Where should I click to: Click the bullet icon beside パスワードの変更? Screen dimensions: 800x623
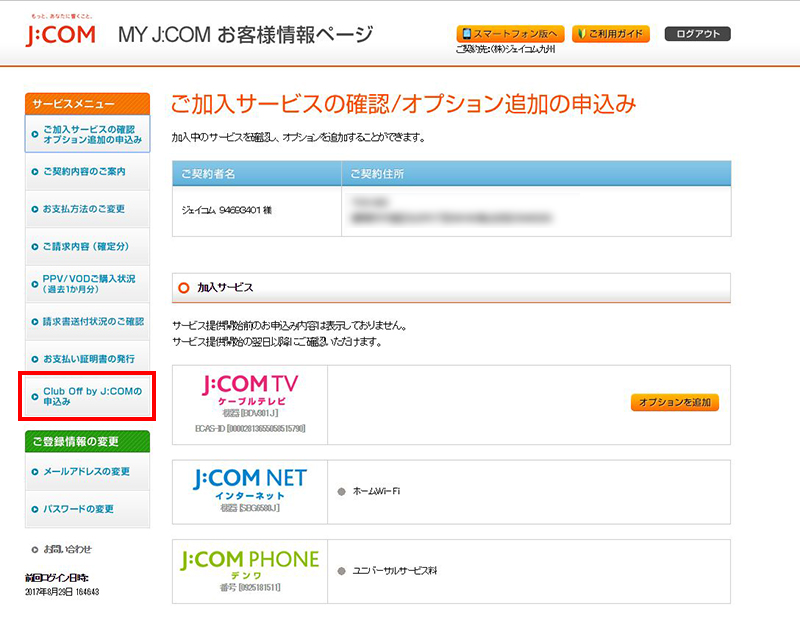coord(35,509)
